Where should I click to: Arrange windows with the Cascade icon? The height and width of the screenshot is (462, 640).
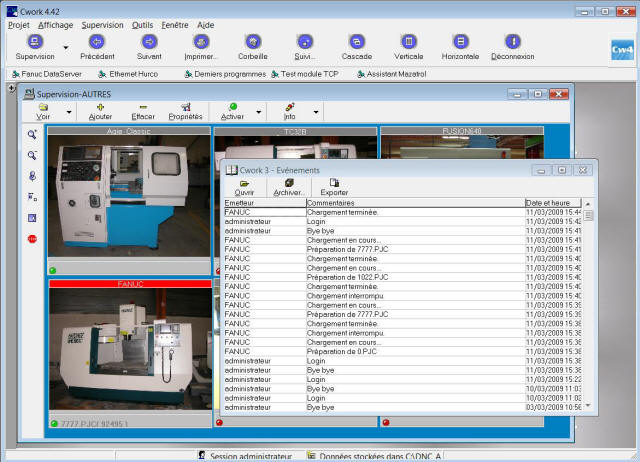tap(356, 42)
